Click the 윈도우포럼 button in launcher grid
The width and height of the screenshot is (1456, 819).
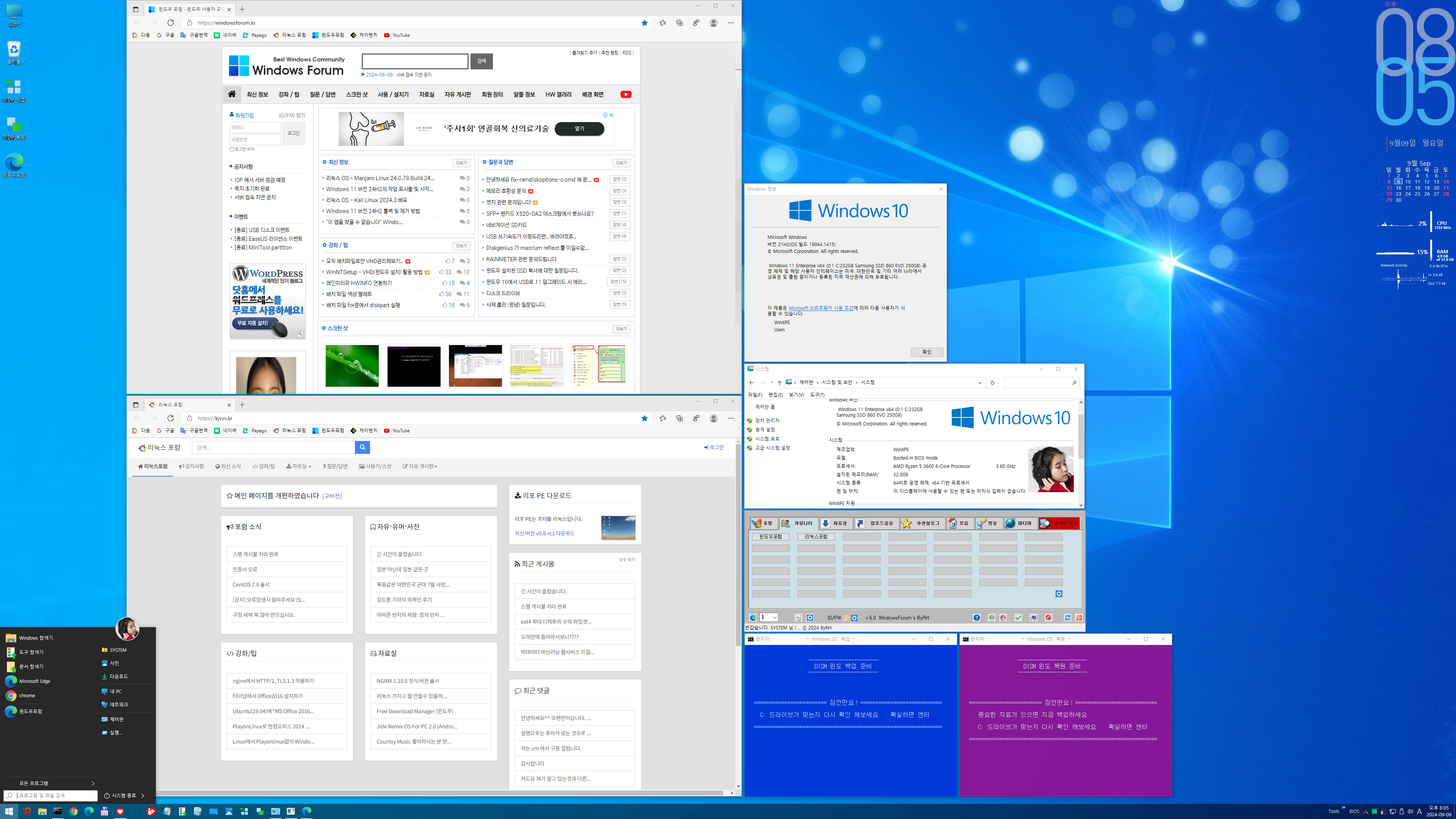coord(770,537)
